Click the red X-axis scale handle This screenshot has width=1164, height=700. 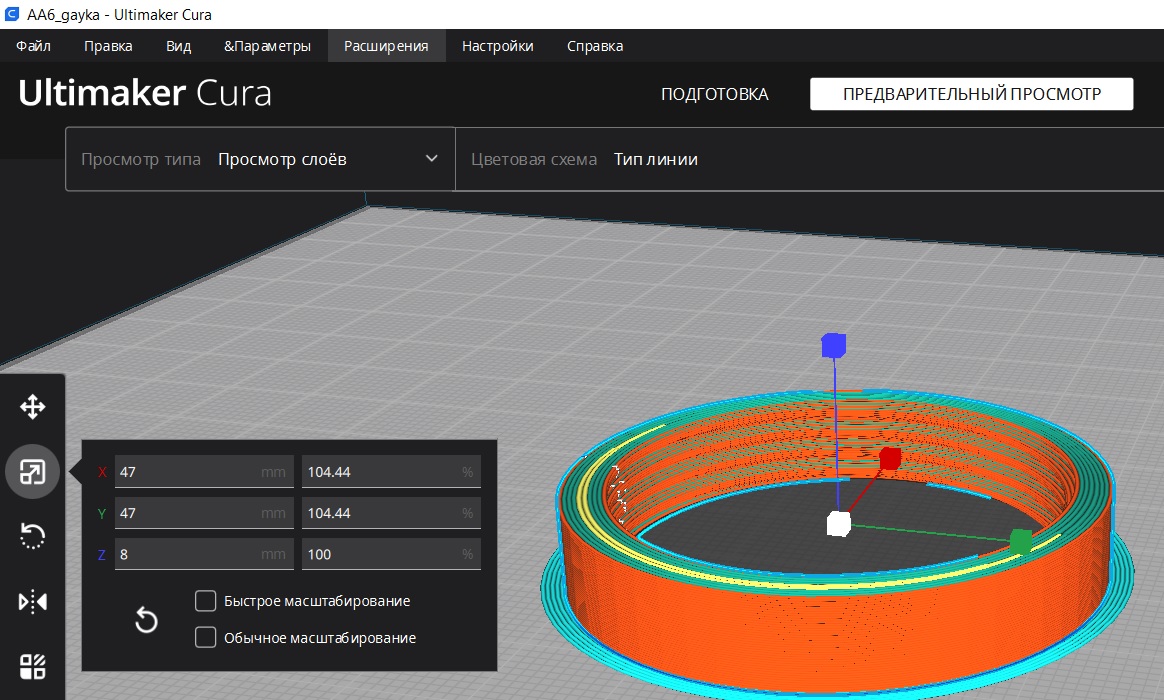click(x=890, y=459)
